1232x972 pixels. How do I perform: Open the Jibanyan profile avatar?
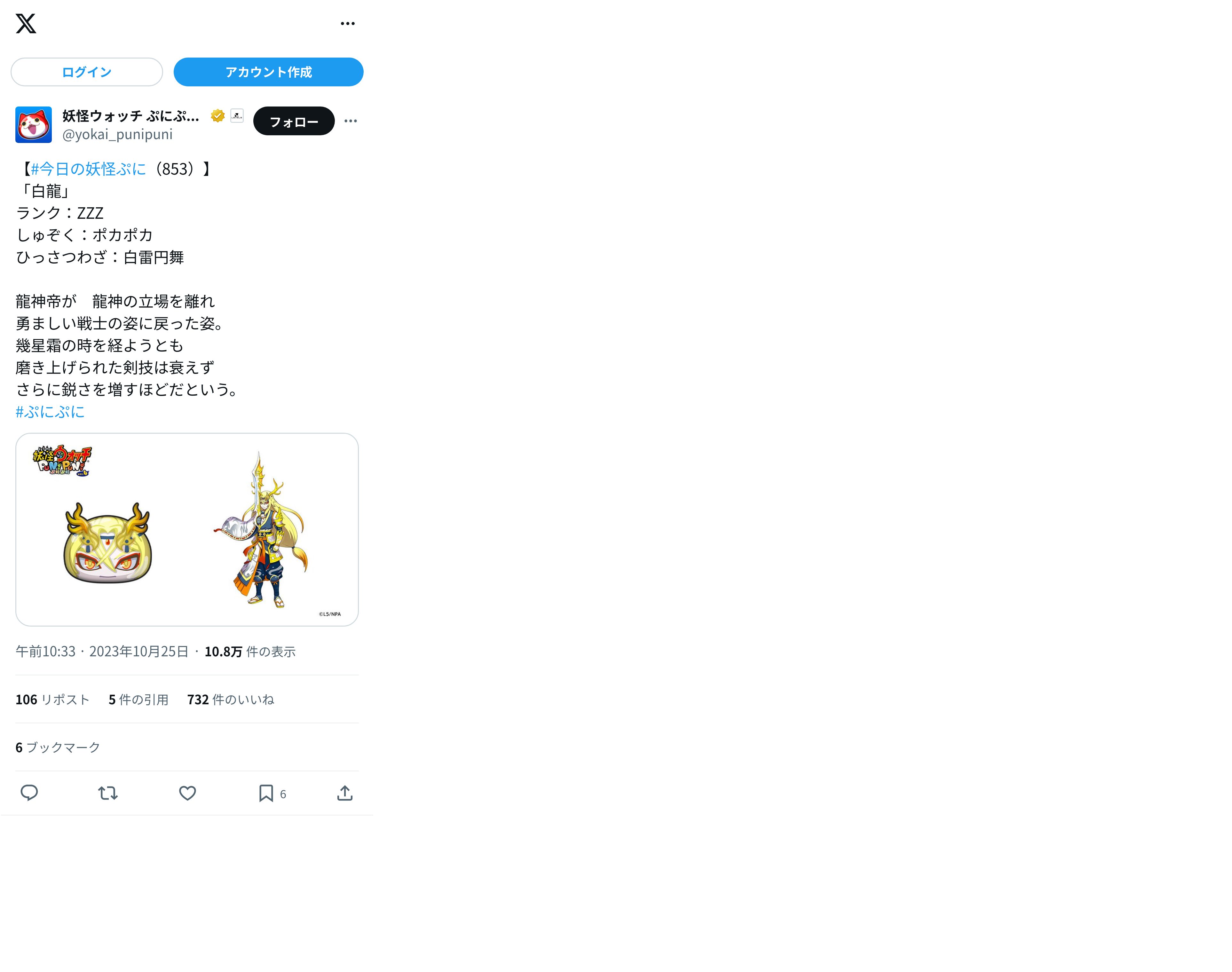[x=34, y=125]
